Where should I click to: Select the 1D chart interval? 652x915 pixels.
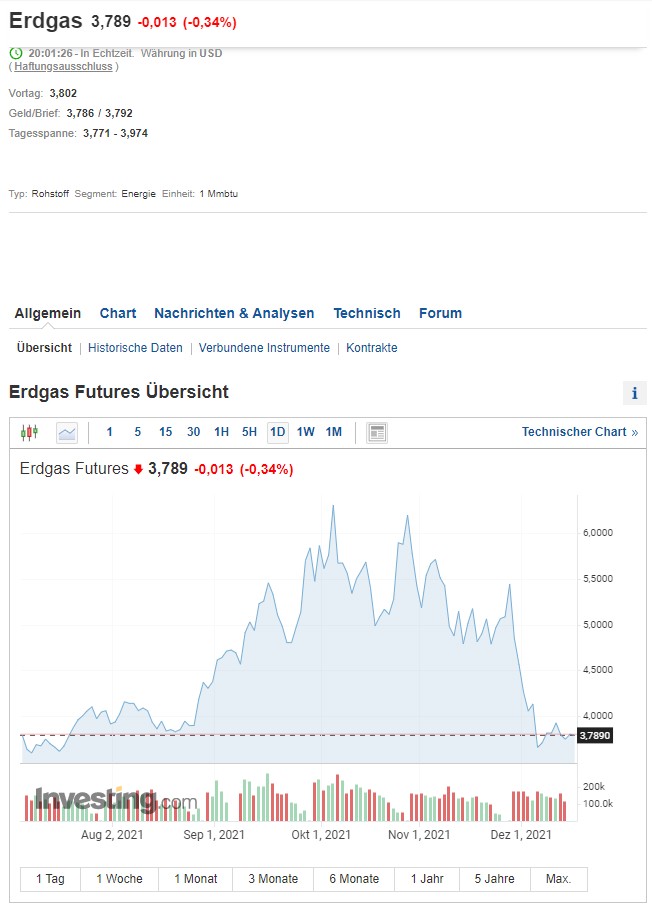[278, 432]
